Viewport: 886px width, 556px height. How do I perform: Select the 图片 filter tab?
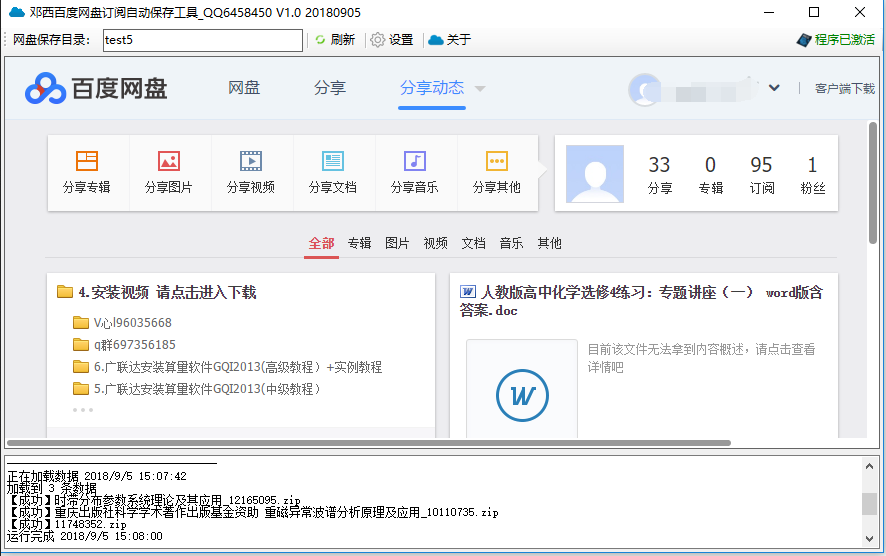tap(397, 244)
